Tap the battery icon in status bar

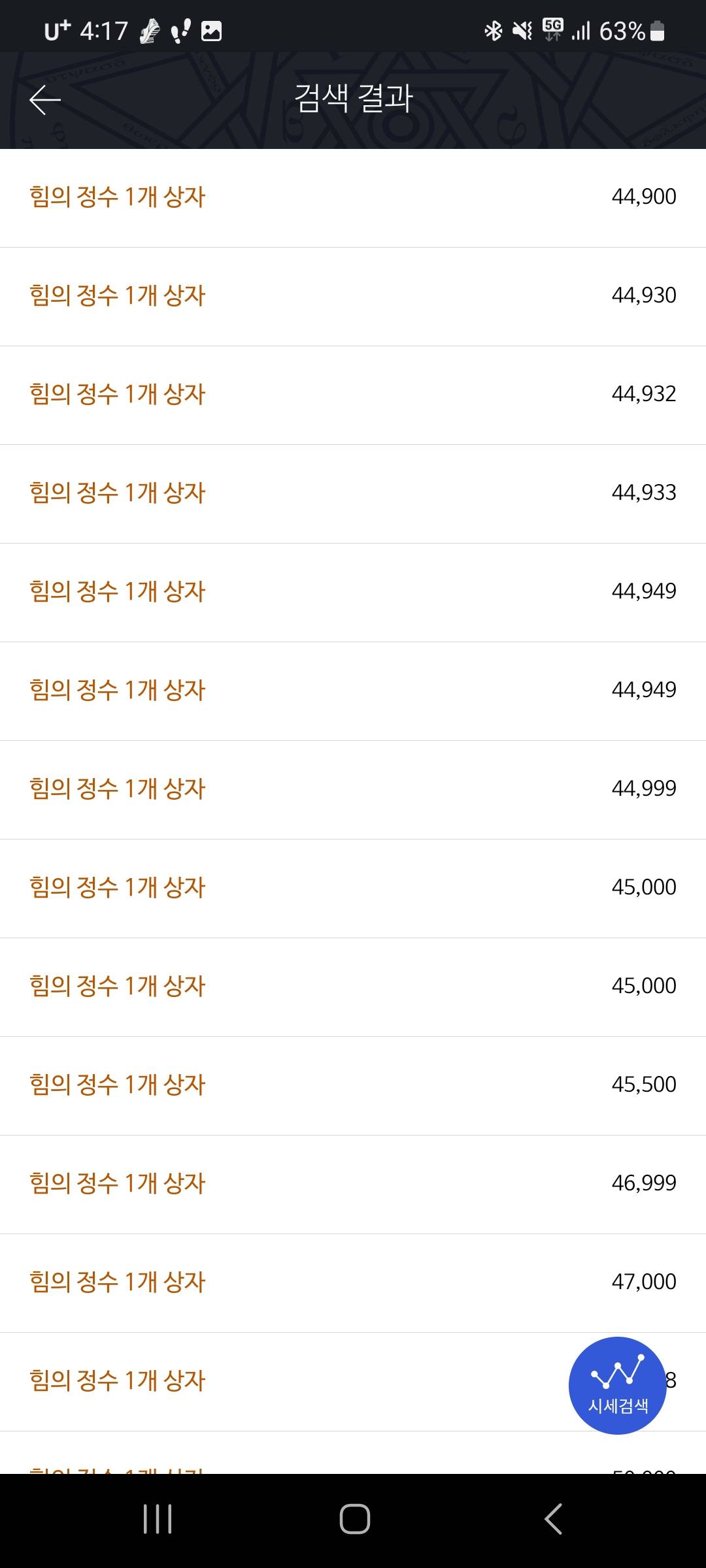click(x=658, y=31)
